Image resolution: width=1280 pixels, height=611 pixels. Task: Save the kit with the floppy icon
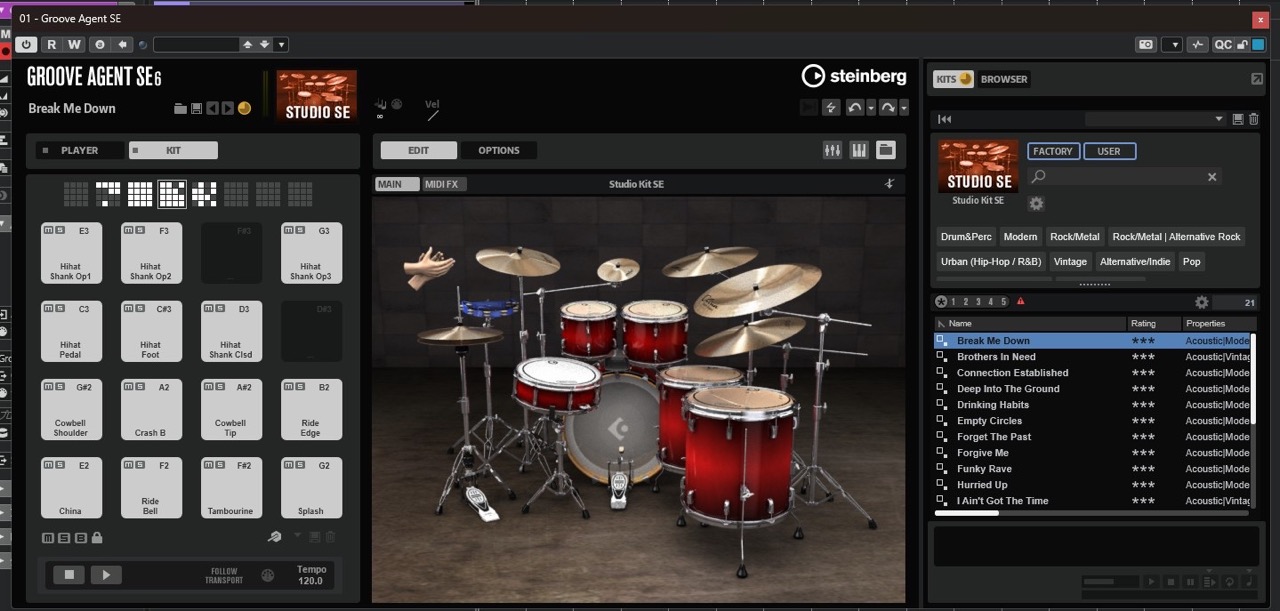tap(196, 108)
